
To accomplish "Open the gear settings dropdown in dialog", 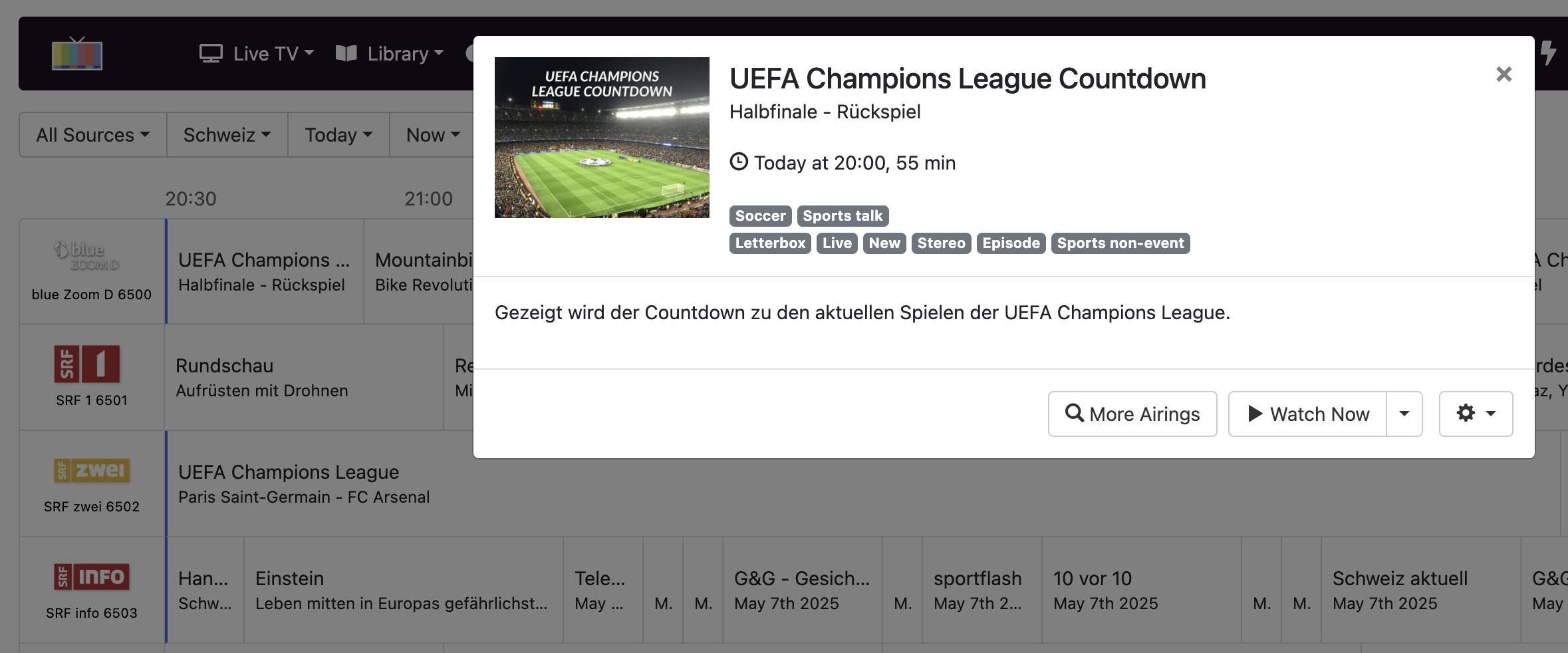I will (x=1475, y=414).
